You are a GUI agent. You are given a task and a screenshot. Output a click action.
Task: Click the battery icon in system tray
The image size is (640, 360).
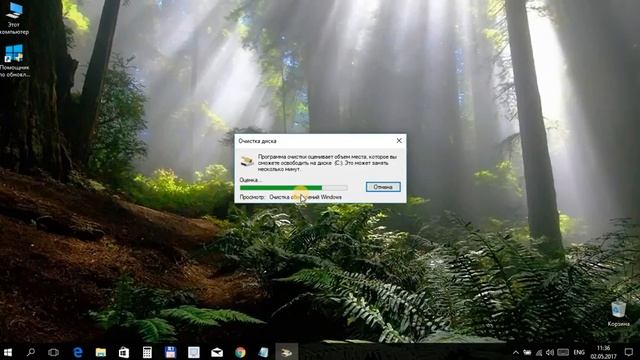pos(527,352)
